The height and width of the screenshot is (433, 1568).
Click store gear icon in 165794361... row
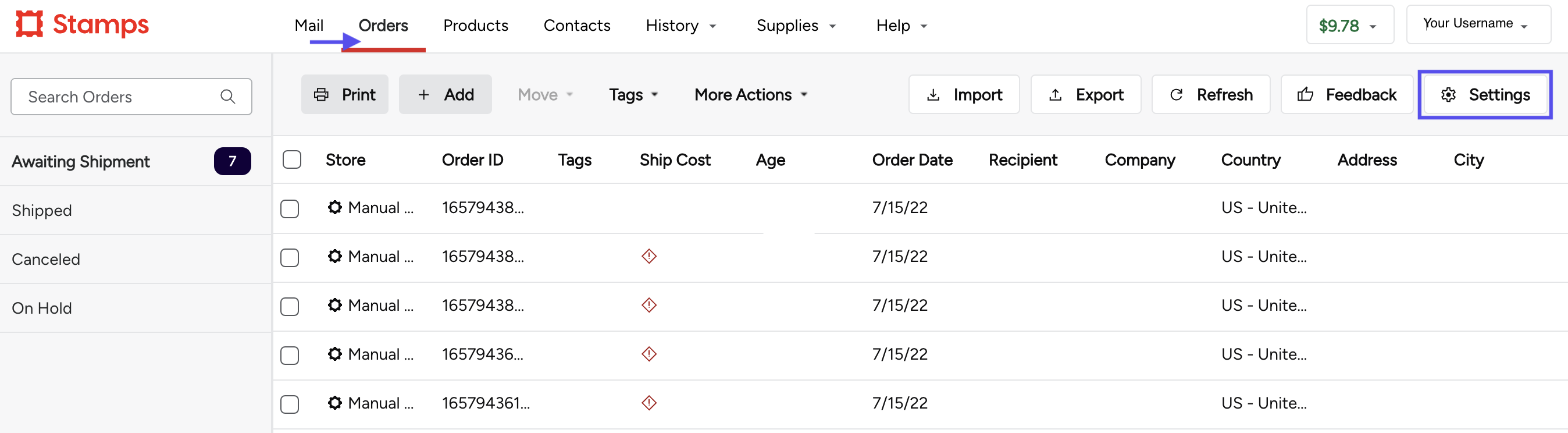(x=334, y=403)
